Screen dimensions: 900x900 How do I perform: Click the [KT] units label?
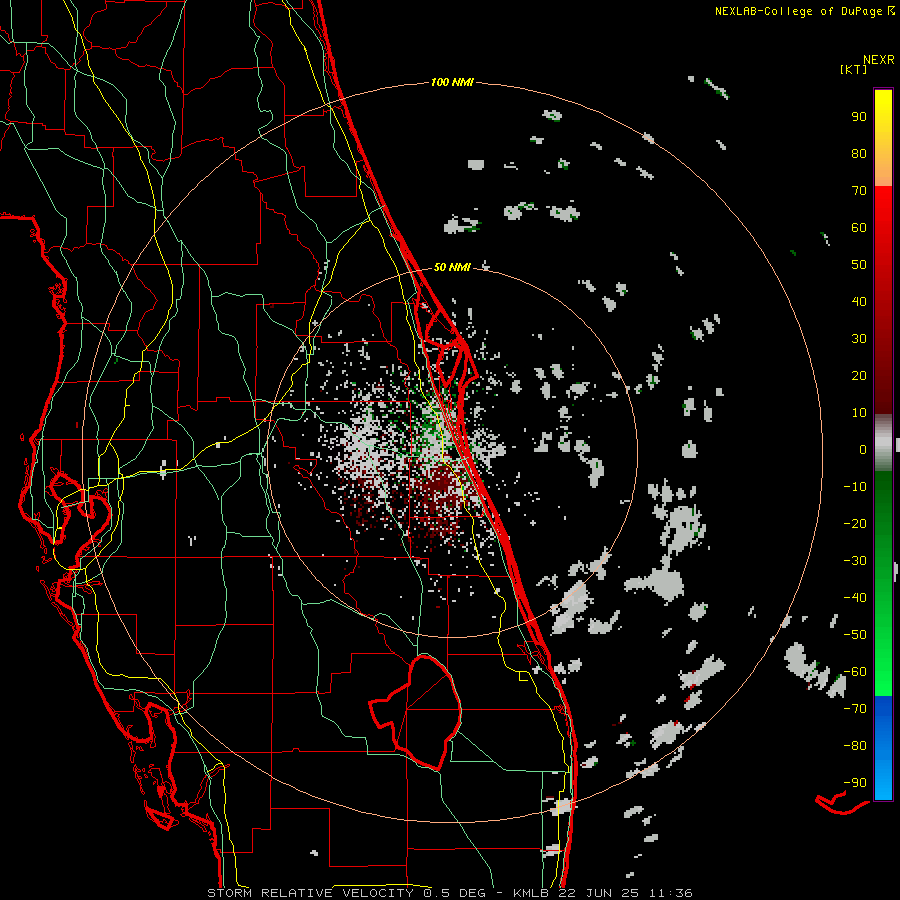pos(853,69)
